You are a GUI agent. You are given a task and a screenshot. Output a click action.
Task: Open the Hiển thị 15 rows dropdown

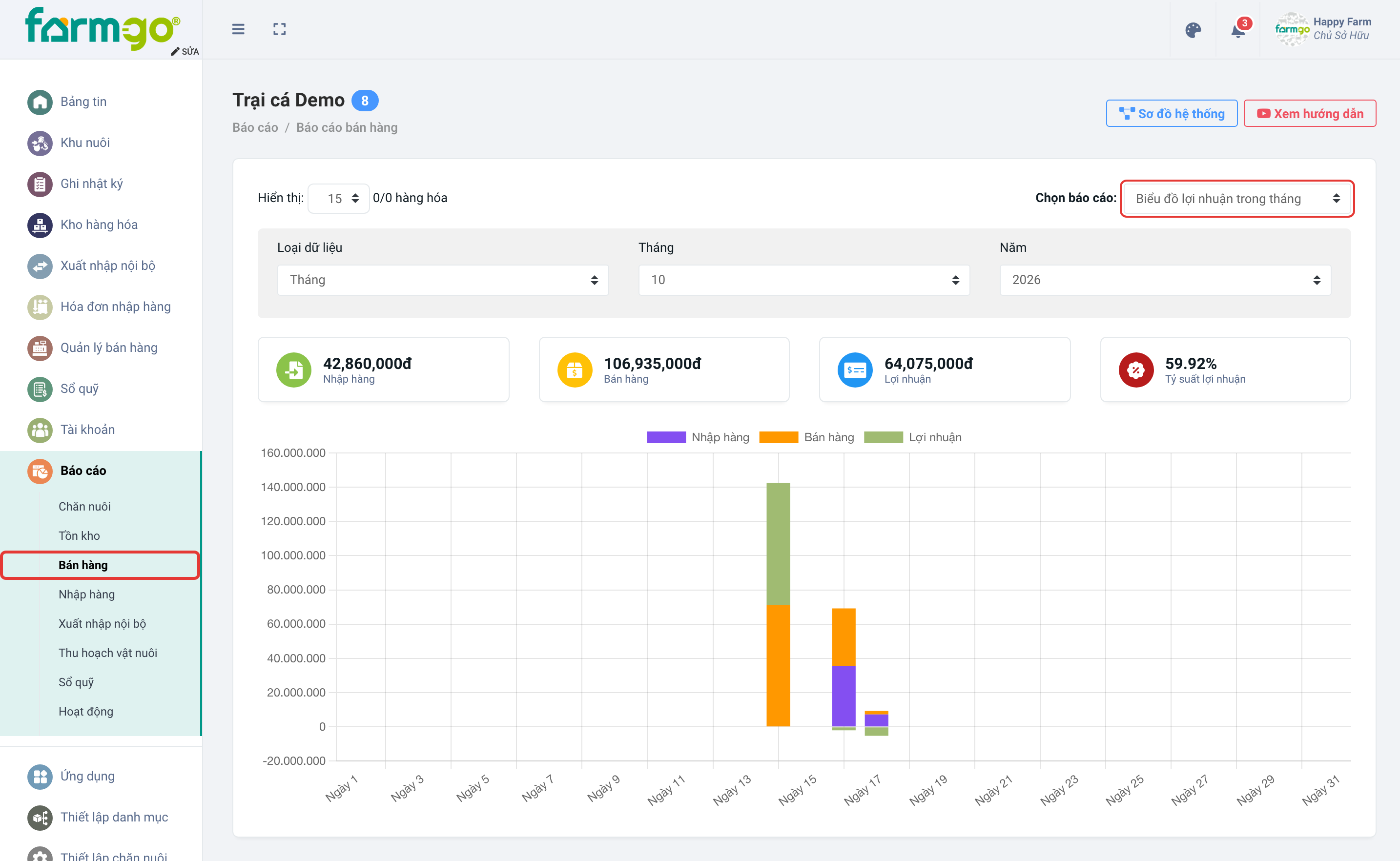[338, 198]
